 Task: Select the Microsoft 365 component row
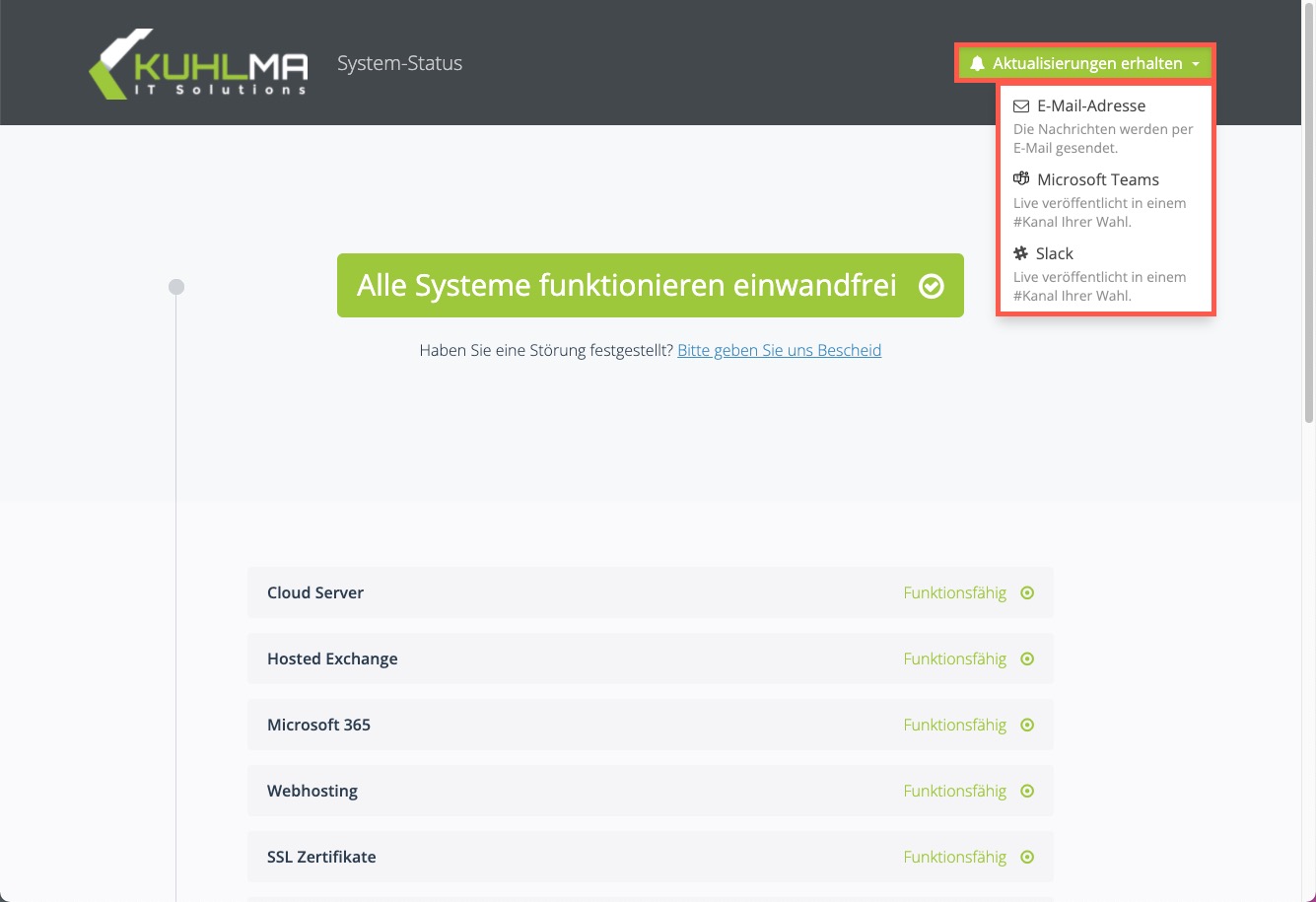pyautogui.click(x=651, y=725)
